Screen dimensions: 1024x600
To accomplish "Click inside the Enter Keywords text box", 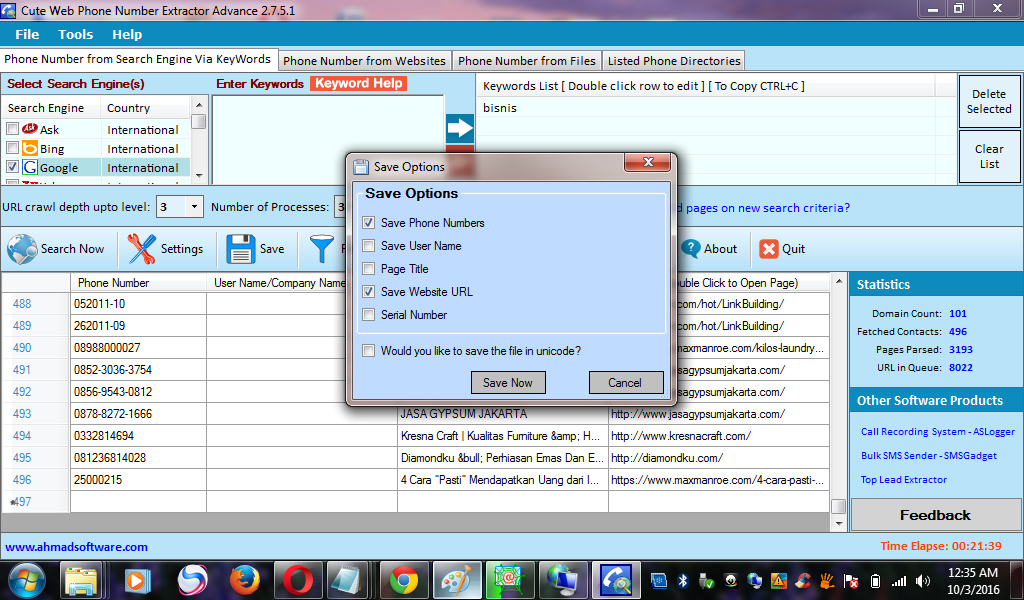I will [x=328, y=140].
